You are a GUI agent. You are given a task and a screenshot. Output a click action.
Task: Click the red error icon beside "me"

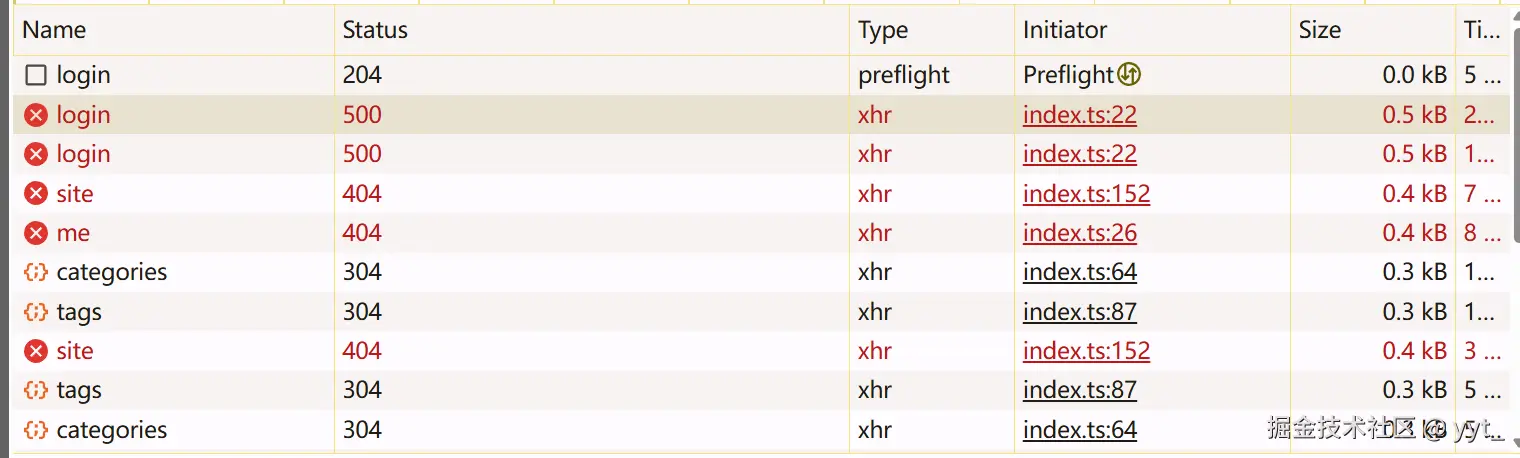click(36, 233)
